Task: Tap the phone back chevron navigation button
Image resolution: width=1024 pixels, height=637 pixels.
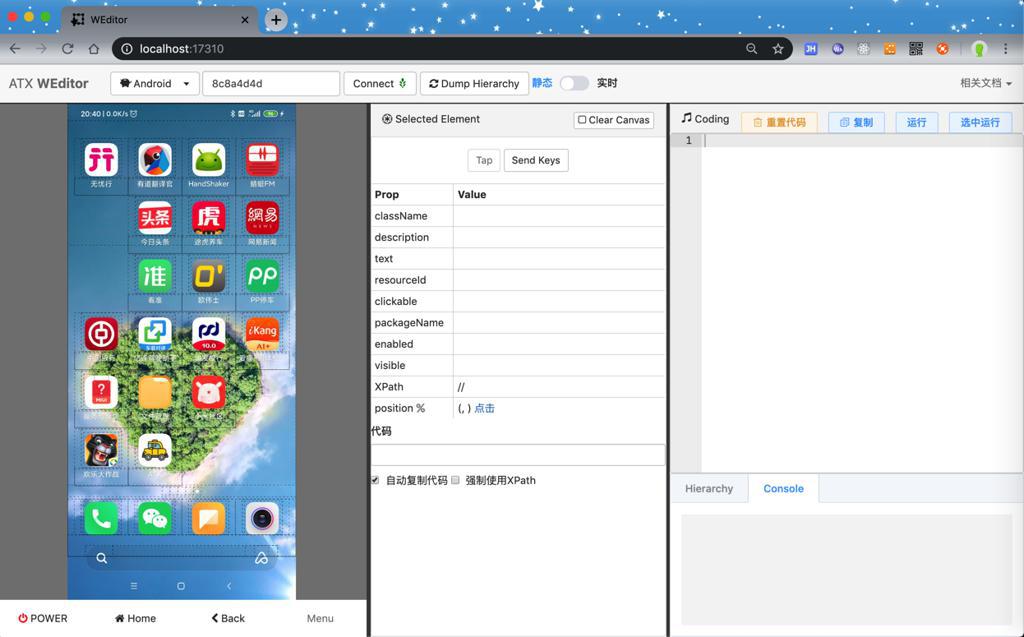Action: point(229,586)
